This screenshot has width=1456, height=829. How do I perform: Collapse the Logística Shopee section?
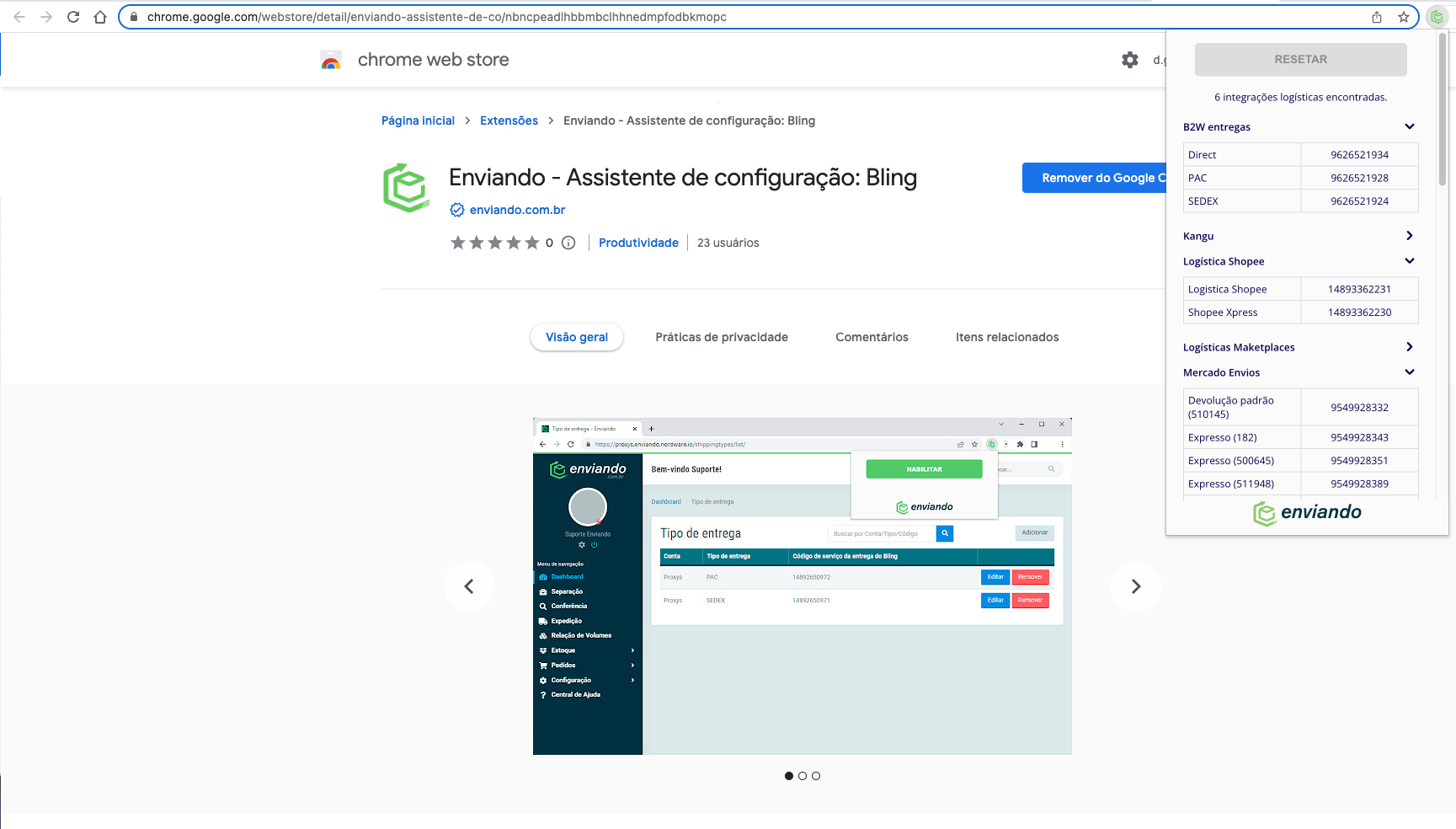click(1410, 261)
